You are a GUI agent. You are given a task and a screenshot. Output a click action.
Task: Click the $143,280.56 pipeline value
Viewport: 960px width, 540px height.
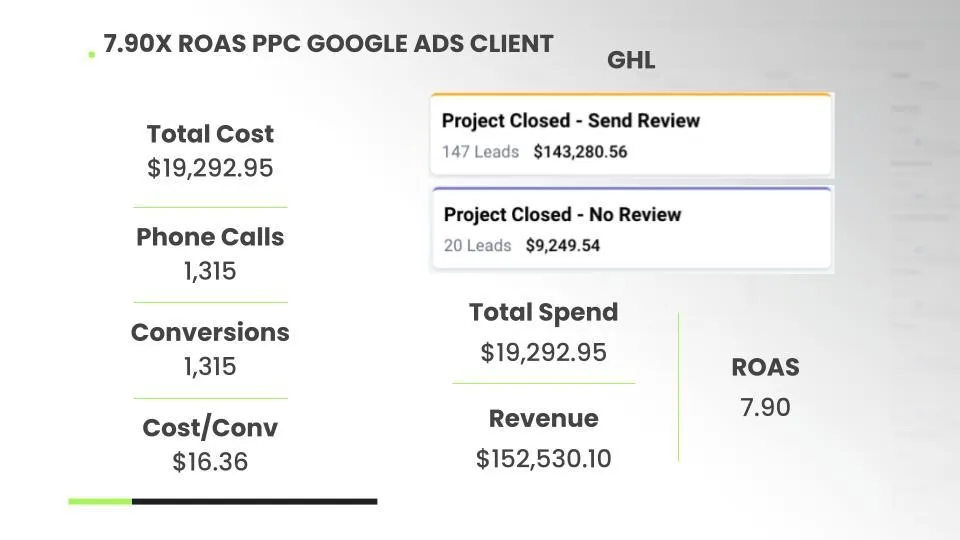click(x=580, y=152)
